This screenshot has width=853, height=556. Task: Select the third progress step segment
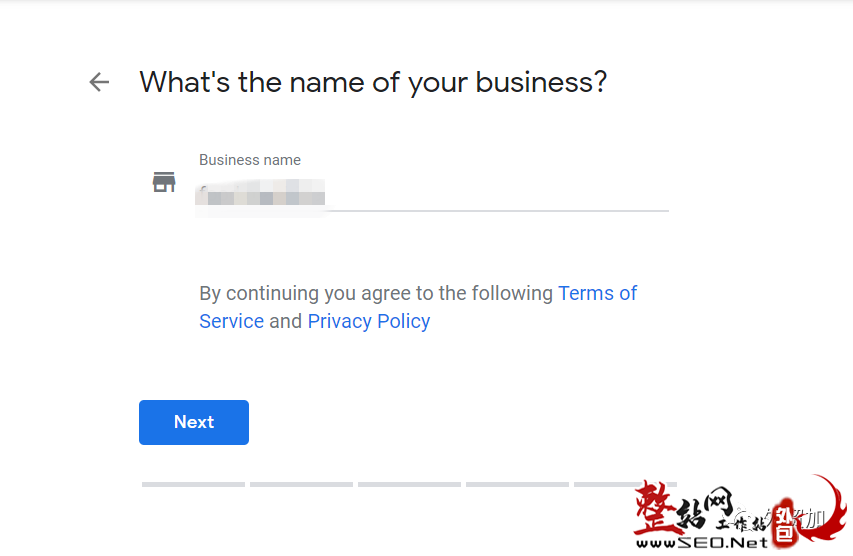click(x=409, y=484)
